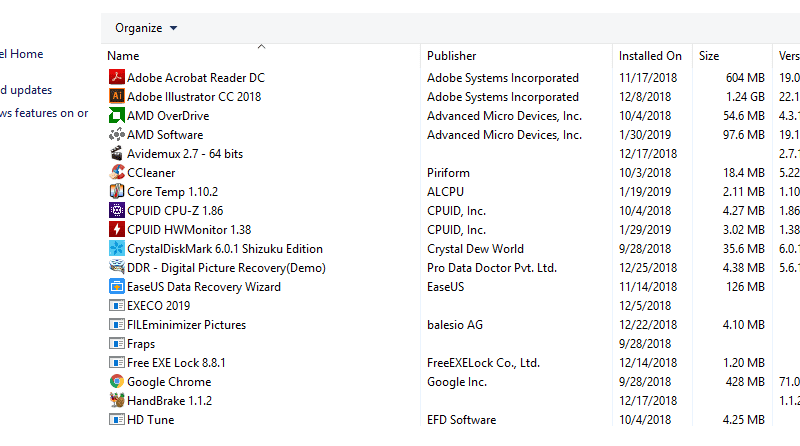Image resolution: width=800 pixels, height=446 pixels.
Task: Click the sort arrow above the Name column
Action: pos(261,46)
